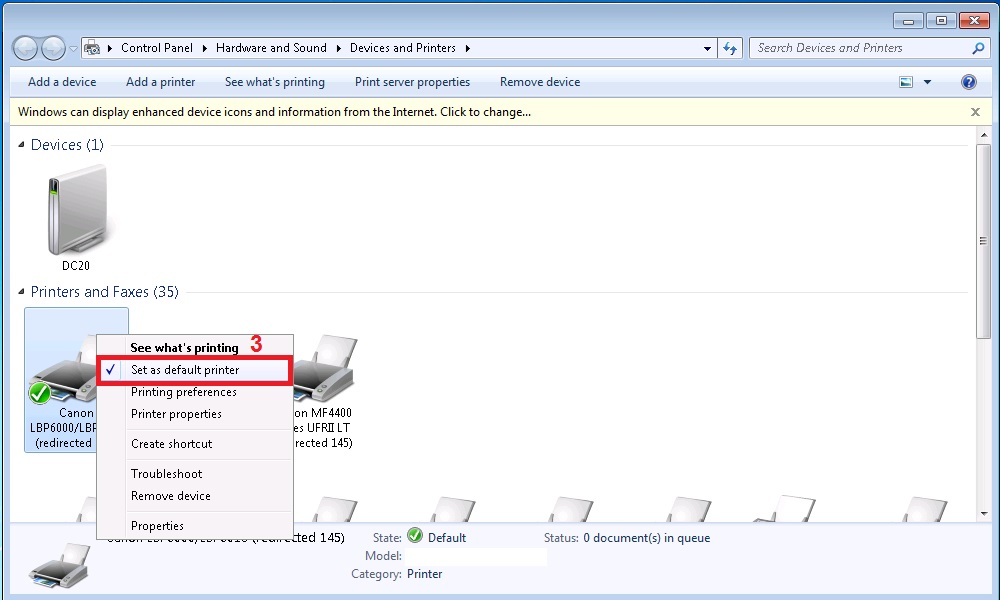Image resolution: width=1000 pixels, height=600 pixels.
Task: Collapse the Printers and Faxes group
Action: [x=23, y=292]
